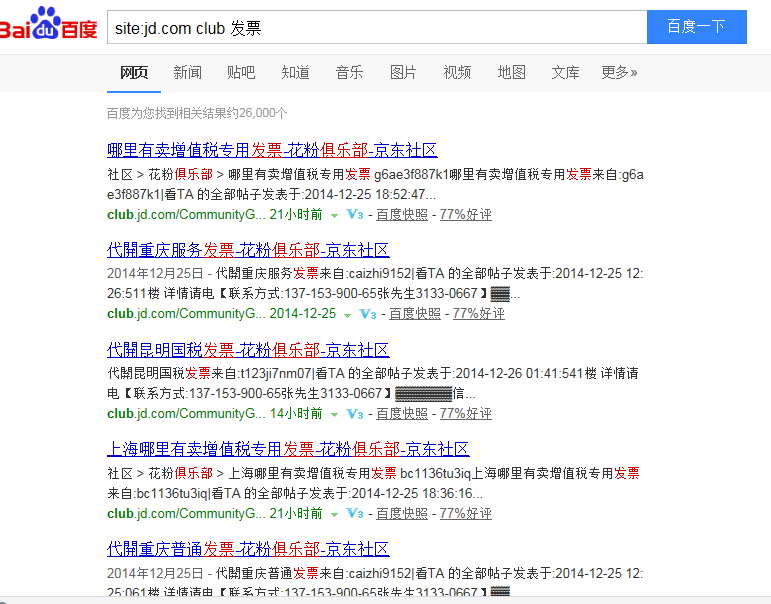The width and height of the screenshot is (771, 604).
Task: Click 77%好评 in 上海哪里有卖 result
Action: click(466, 514)
